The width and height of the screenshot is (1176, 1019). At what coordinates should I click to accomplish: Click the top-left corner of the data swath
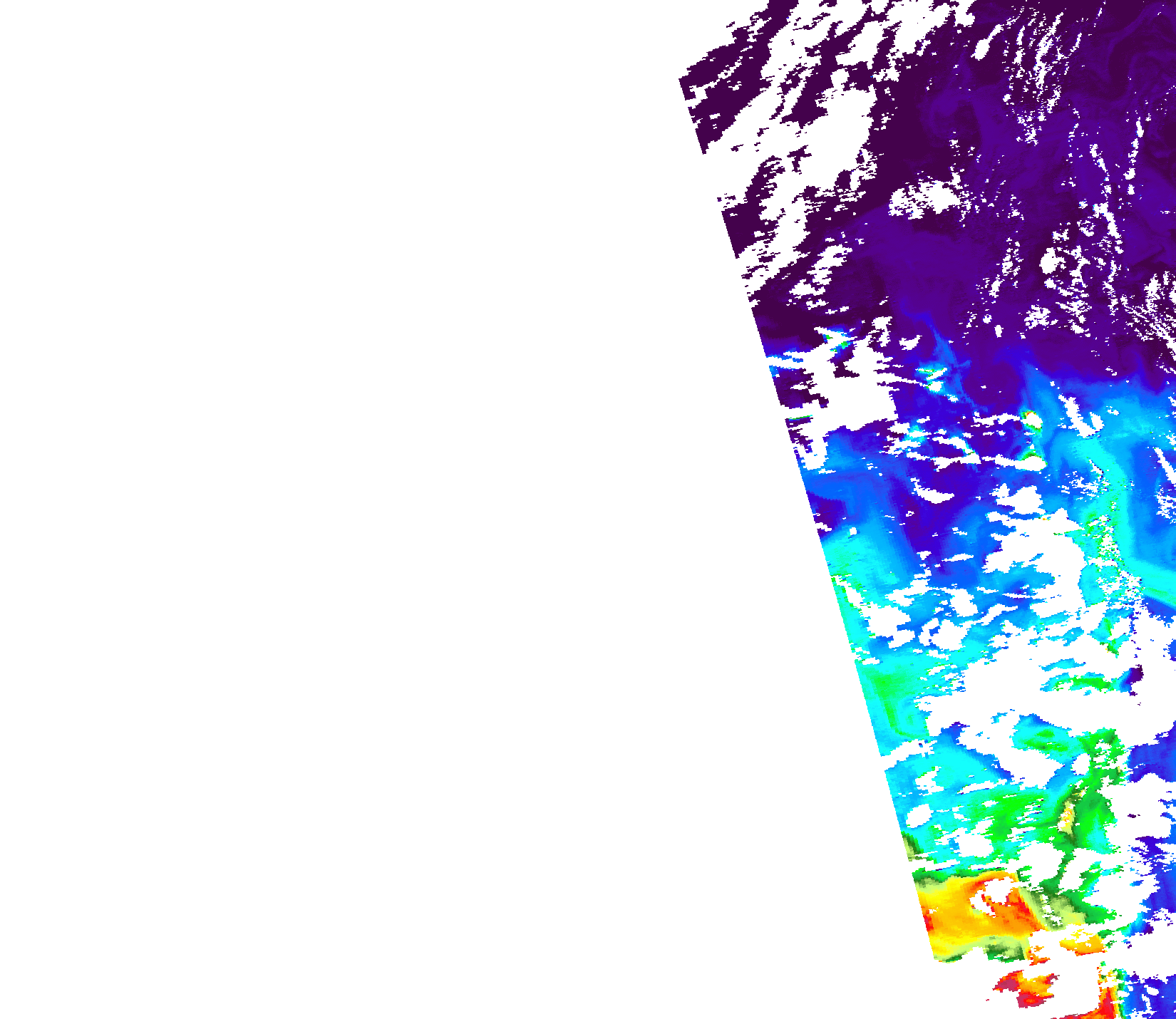click(x=682, y=77)
